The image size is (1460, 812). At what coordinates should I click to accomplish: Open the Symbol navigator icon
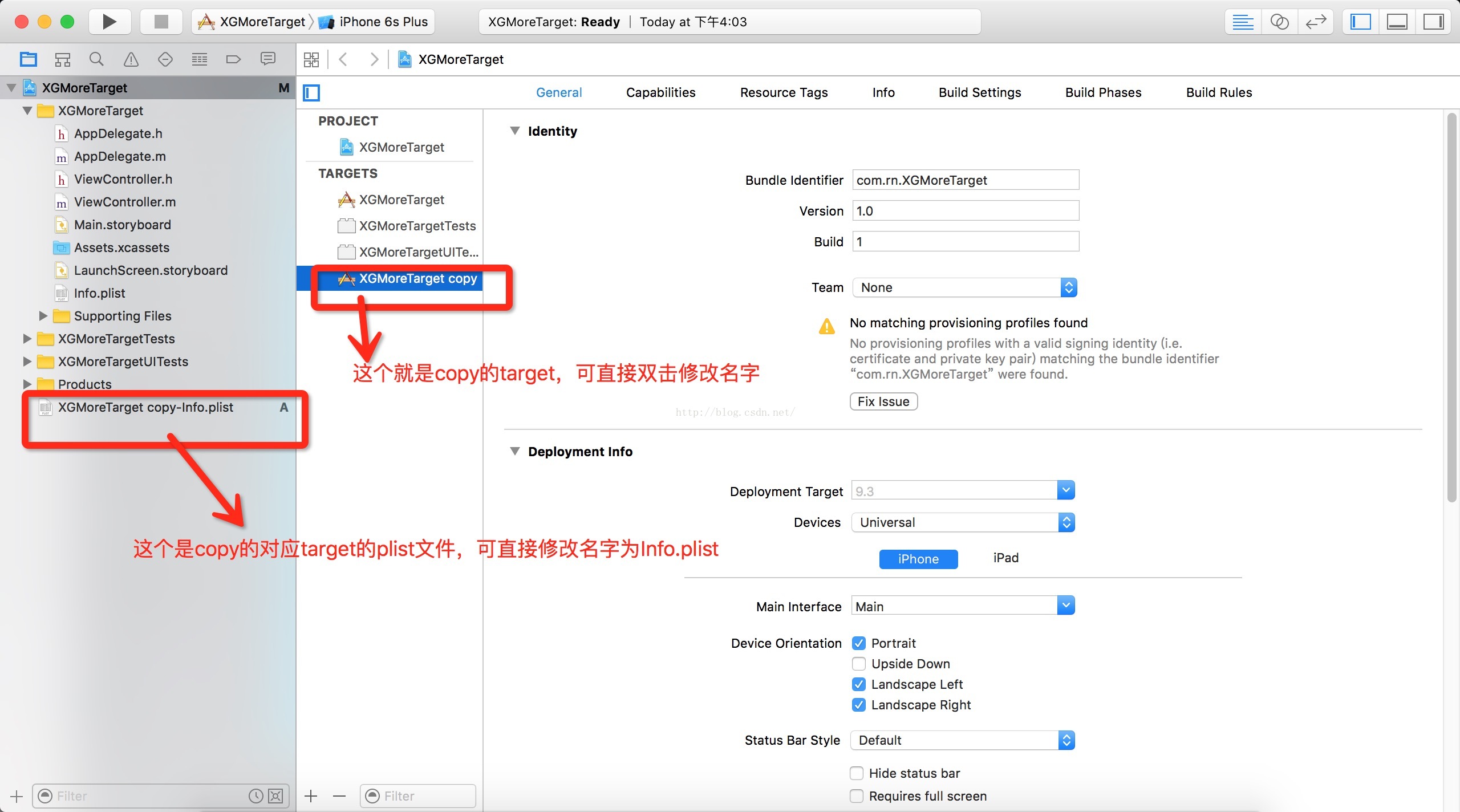(62, 59)
